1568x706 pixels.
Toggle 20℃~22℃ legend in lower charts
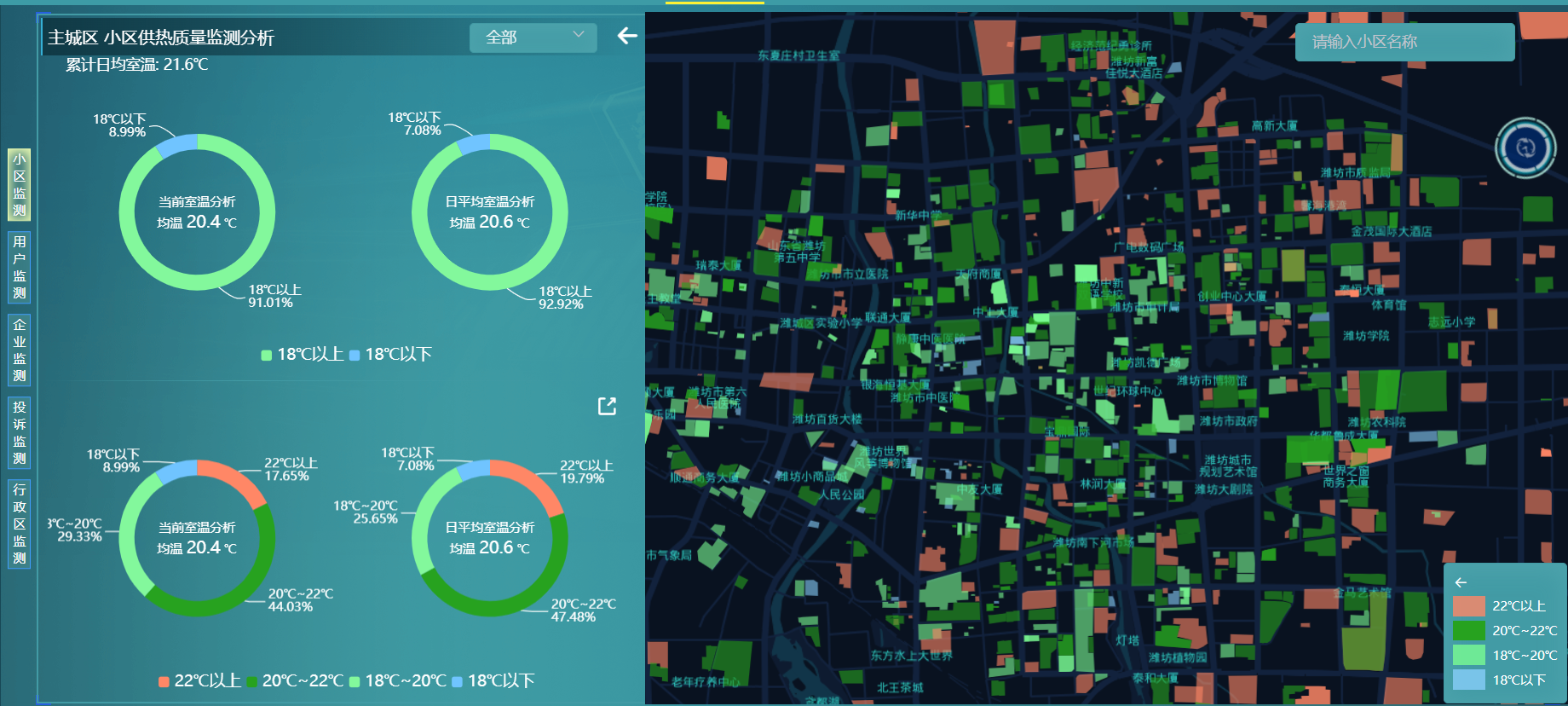295,681
